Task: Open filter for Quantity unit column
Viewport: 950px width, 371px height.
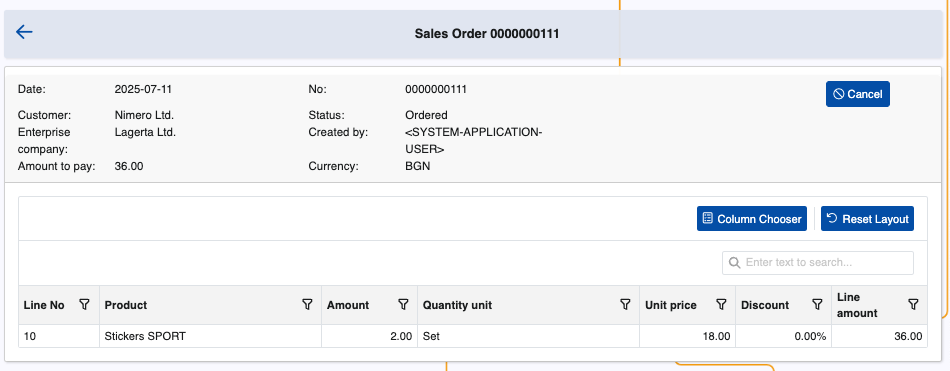Action: tap(625, 304)
